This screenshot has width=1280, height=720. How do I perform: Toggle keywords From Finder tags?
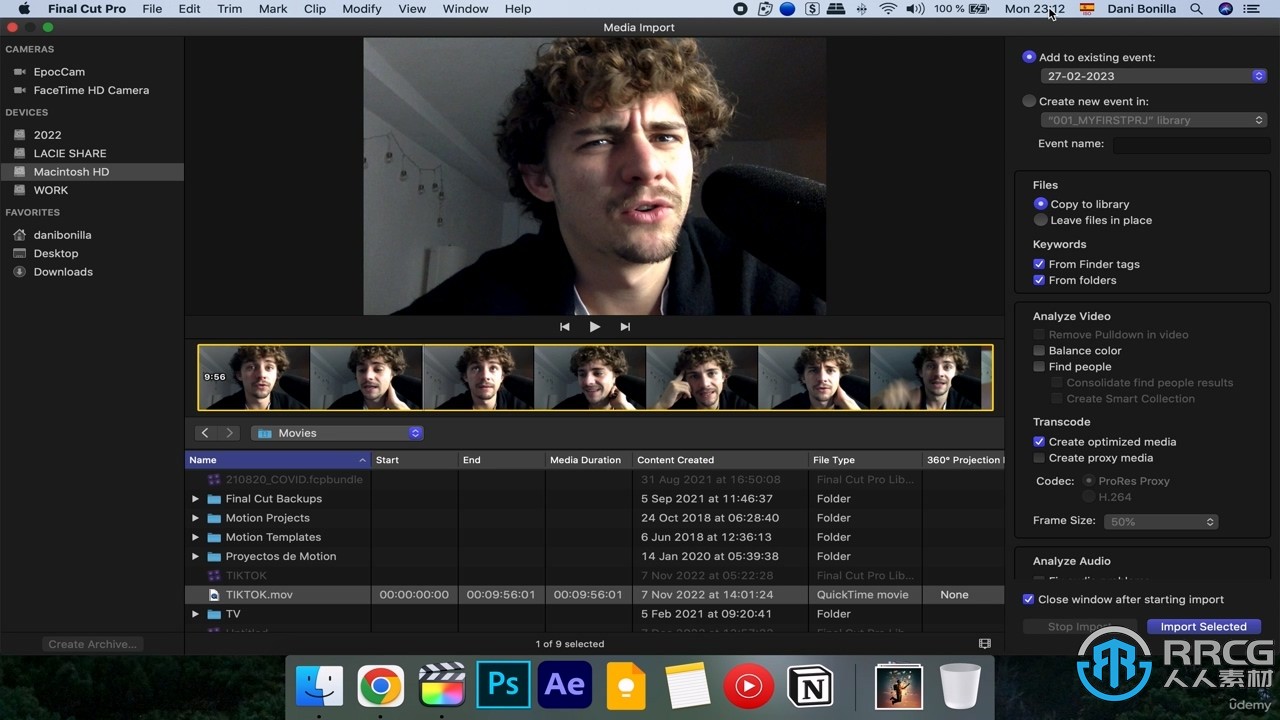point(1039,264)
